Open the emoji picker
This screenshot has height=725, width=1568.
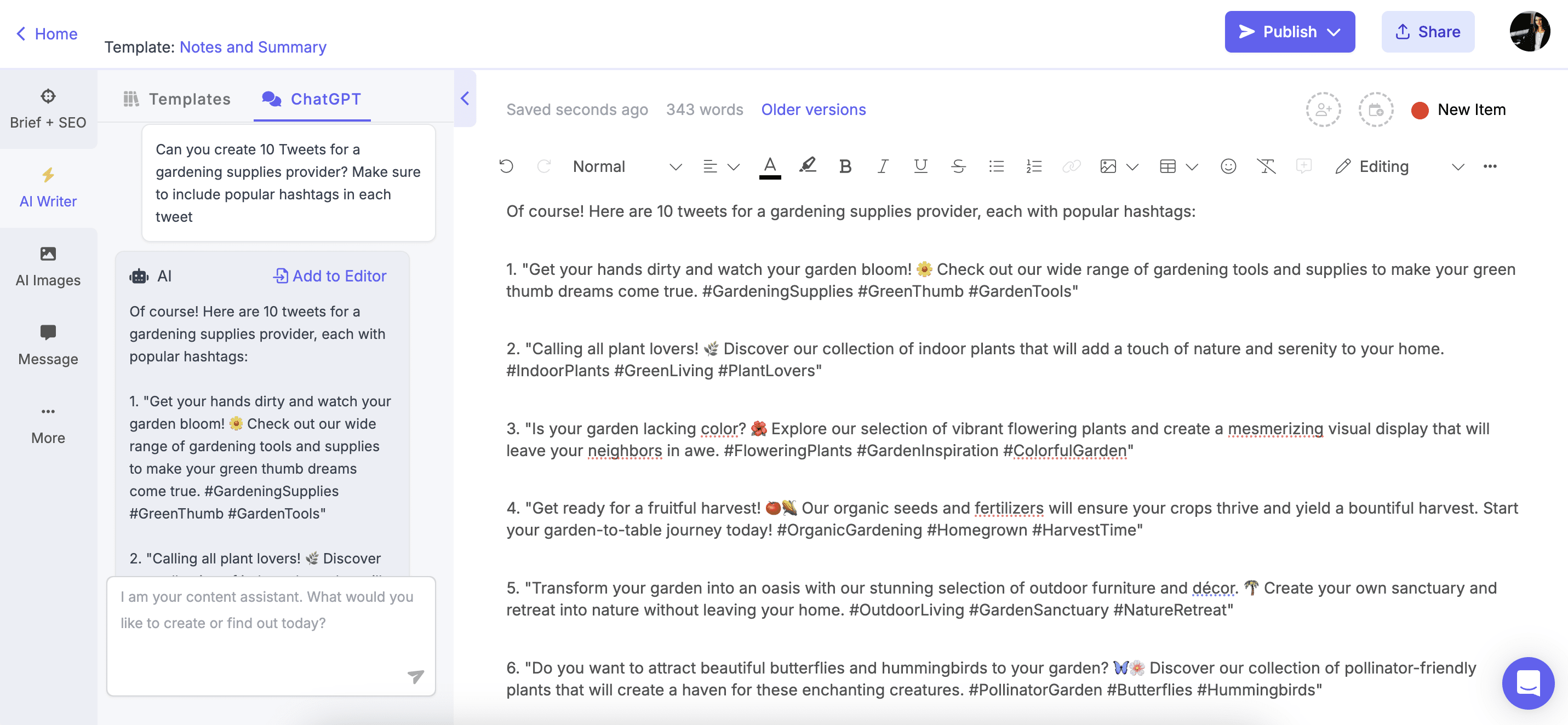(x=1228, y=166)
